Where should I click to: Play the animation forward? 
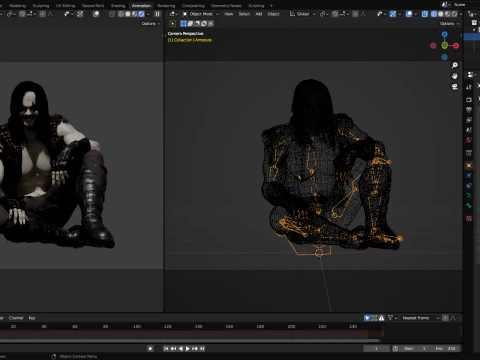click(x=188, y=348)
